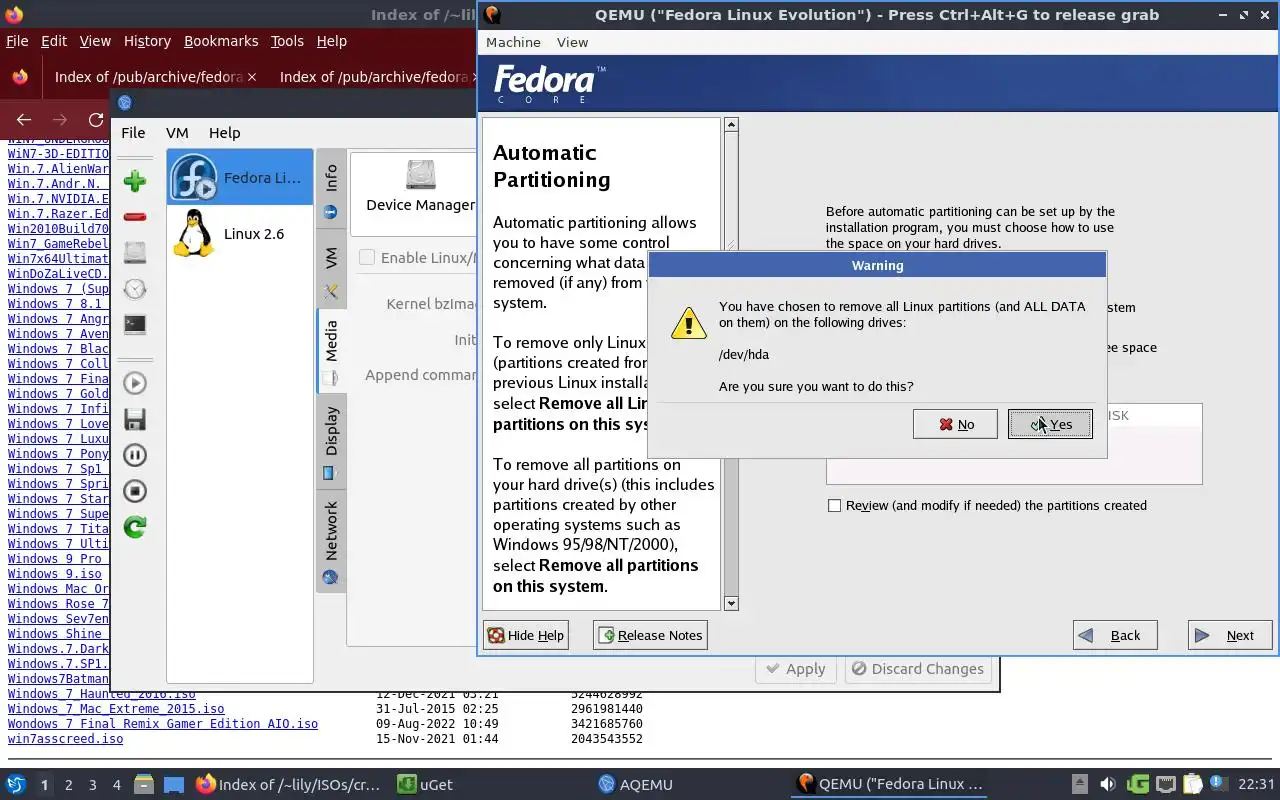
Task: Select the Linux 2.6 VM in AQEMU list
Action: point(240,234)
